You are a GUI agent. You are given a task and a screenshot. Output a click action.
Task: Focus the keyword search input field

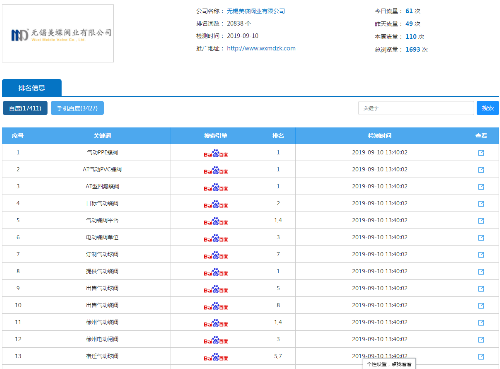[416, 108]
